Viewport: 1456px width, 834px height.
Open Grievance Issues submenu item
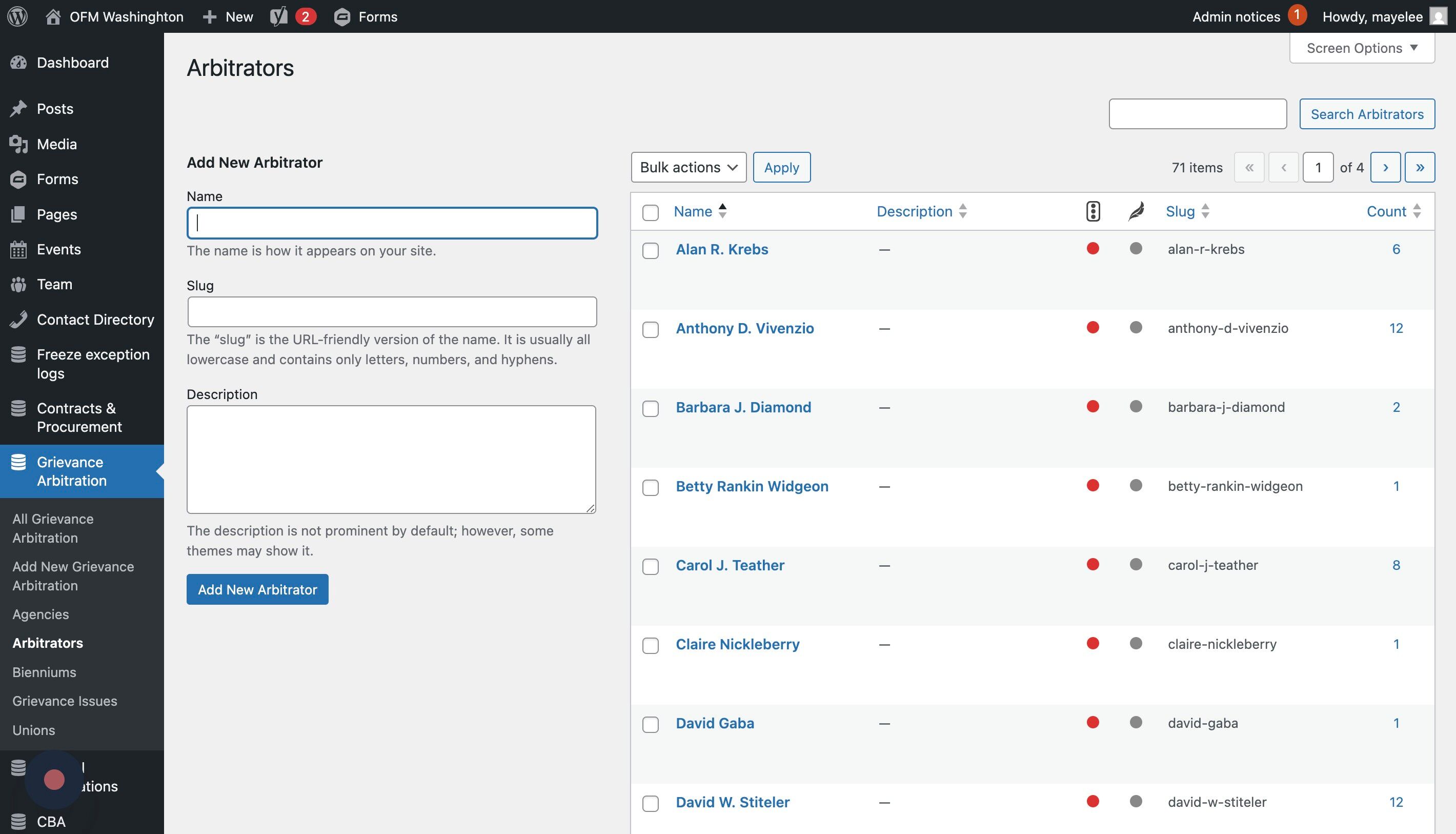click(x=65, y=701)
